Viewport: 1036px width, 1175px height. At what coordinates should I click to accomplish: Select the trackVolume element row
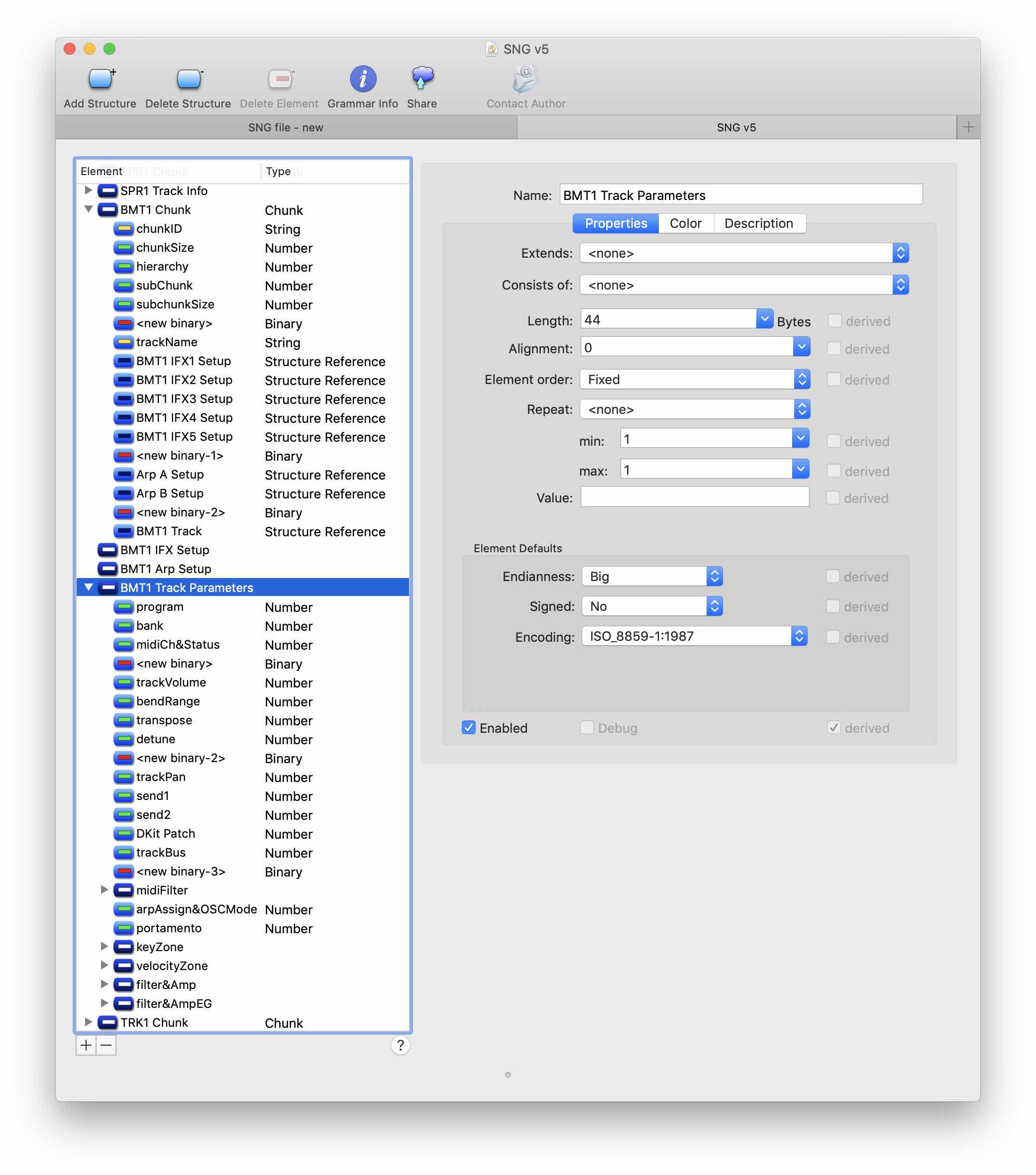point(171,683)
